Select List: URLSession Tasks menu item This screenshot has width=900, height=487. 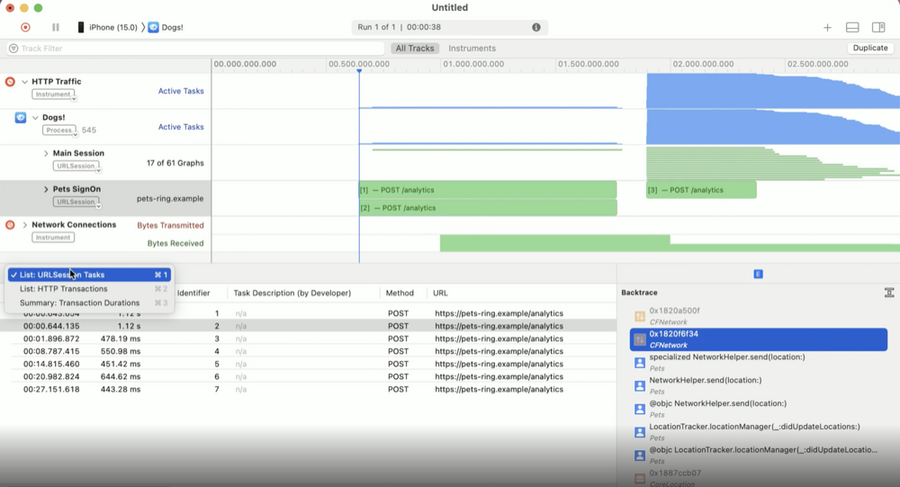point(89,275)
